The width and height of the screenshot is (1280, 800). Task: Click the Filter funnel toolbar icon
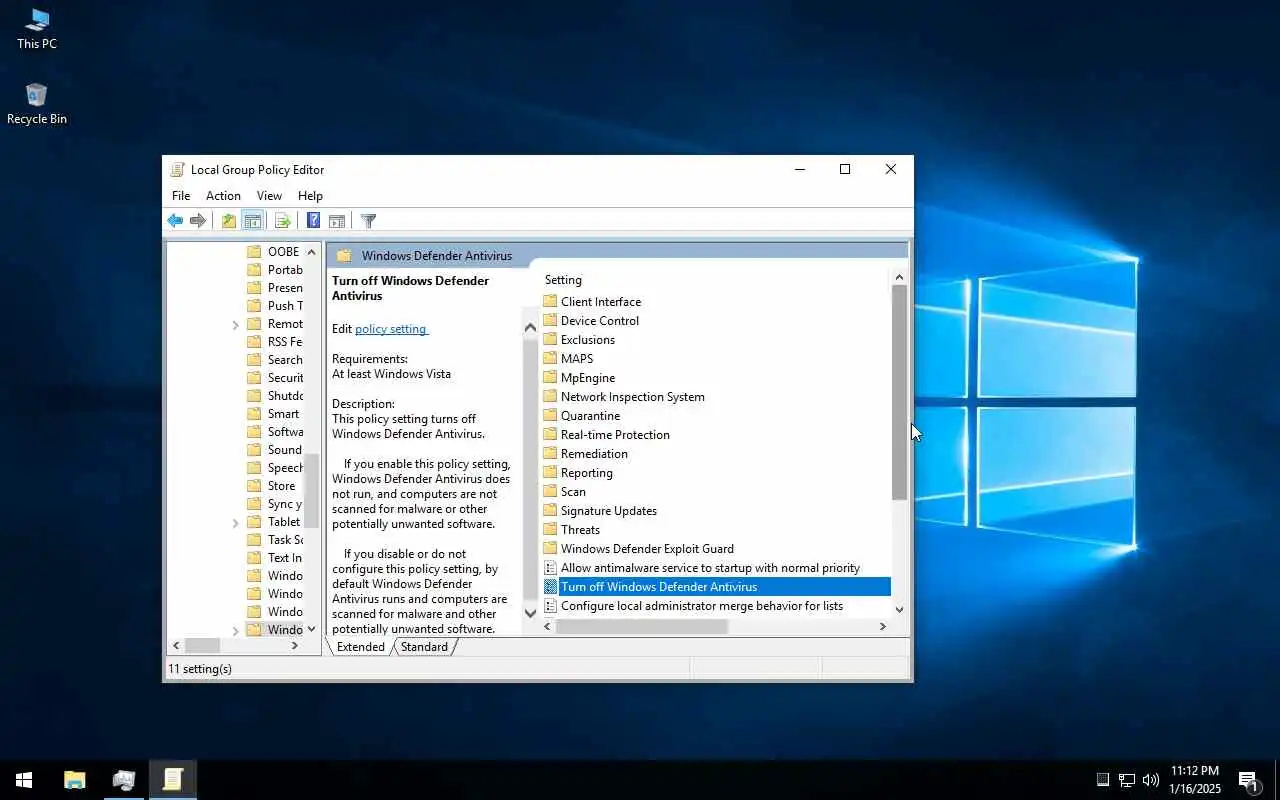(368, 221)
